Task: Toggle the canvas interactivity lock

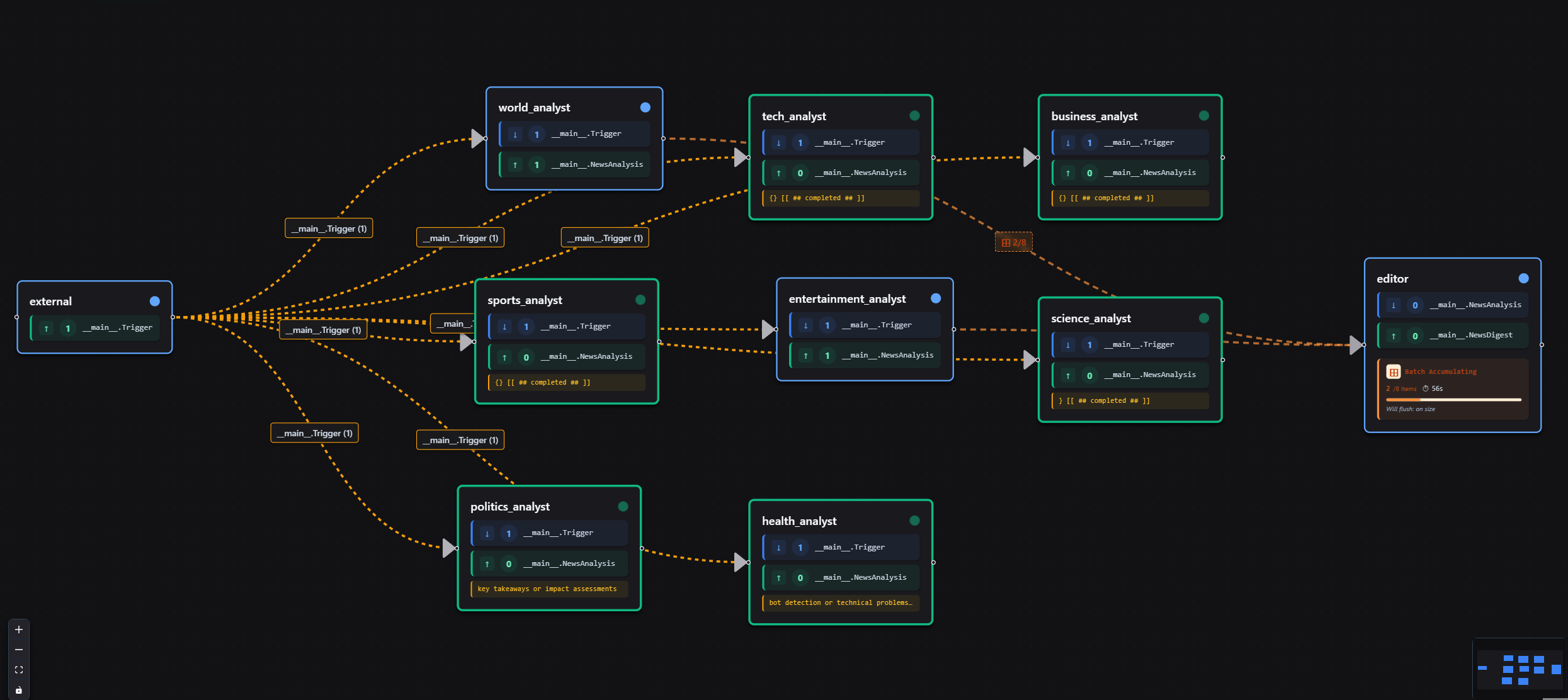Action: click(19, 690)
